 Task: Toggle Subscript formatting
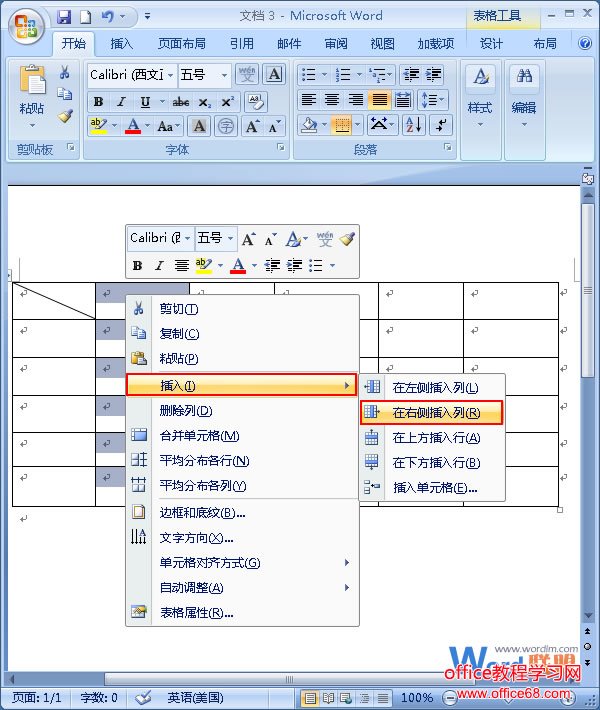(204, 102)
